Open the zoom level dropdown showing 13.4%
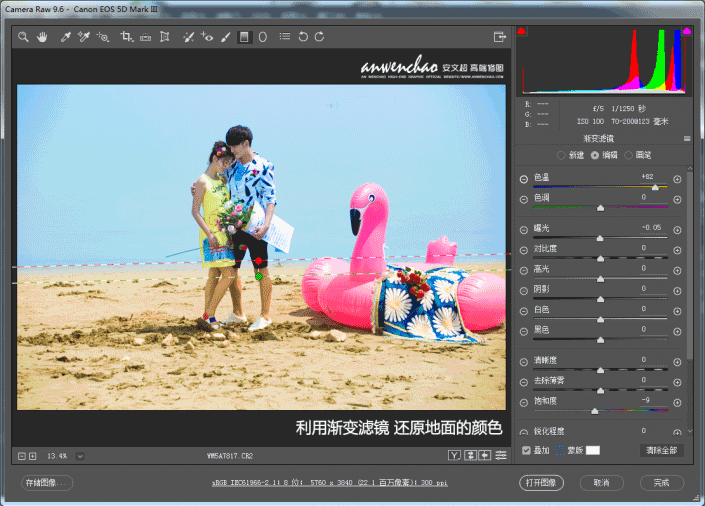Screen dimensions: 705x506 click(x=80, y=456)
